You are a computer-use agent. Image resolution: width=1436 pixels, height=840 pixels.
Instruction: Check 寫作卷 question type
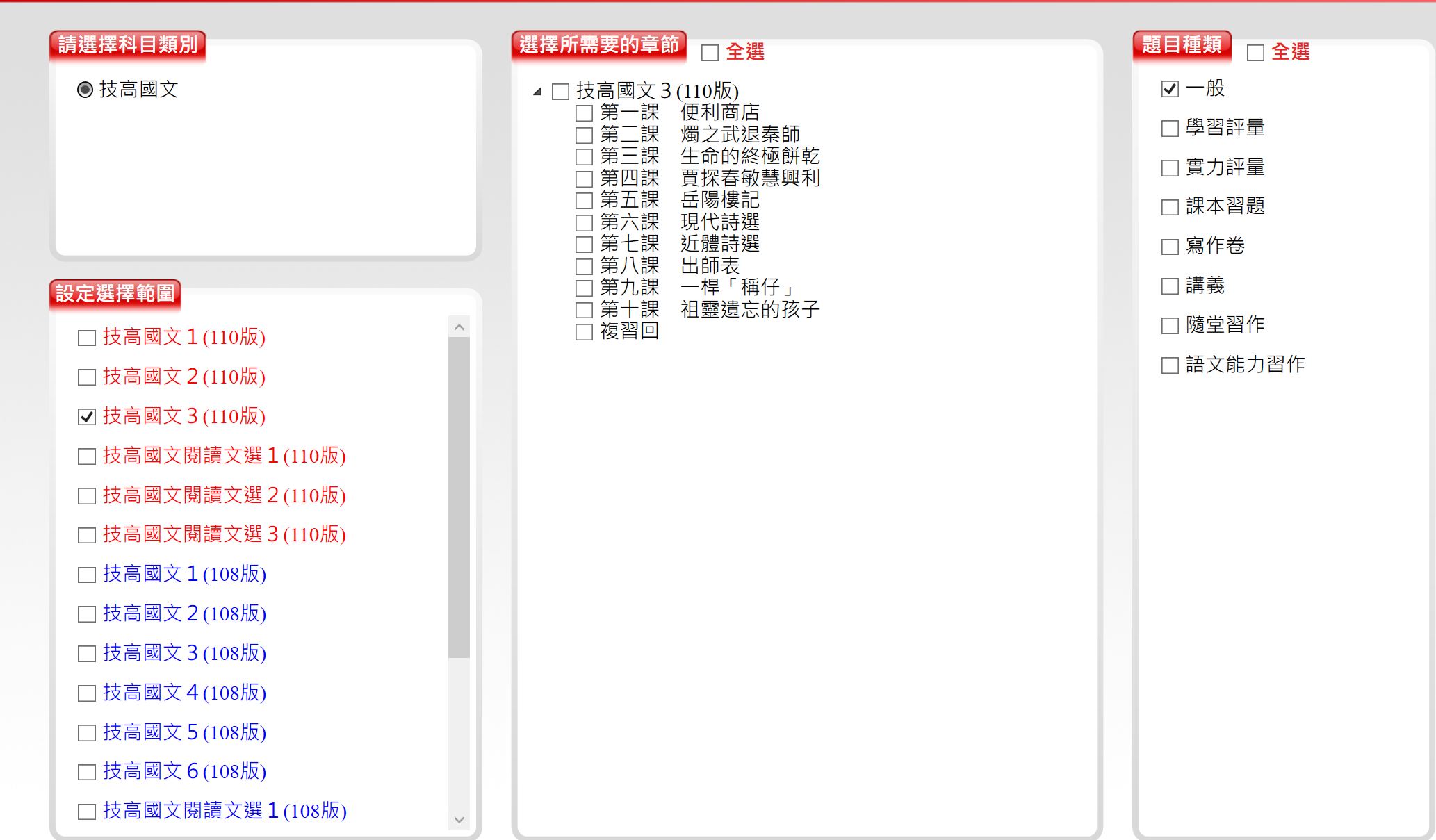[1170, 247]
